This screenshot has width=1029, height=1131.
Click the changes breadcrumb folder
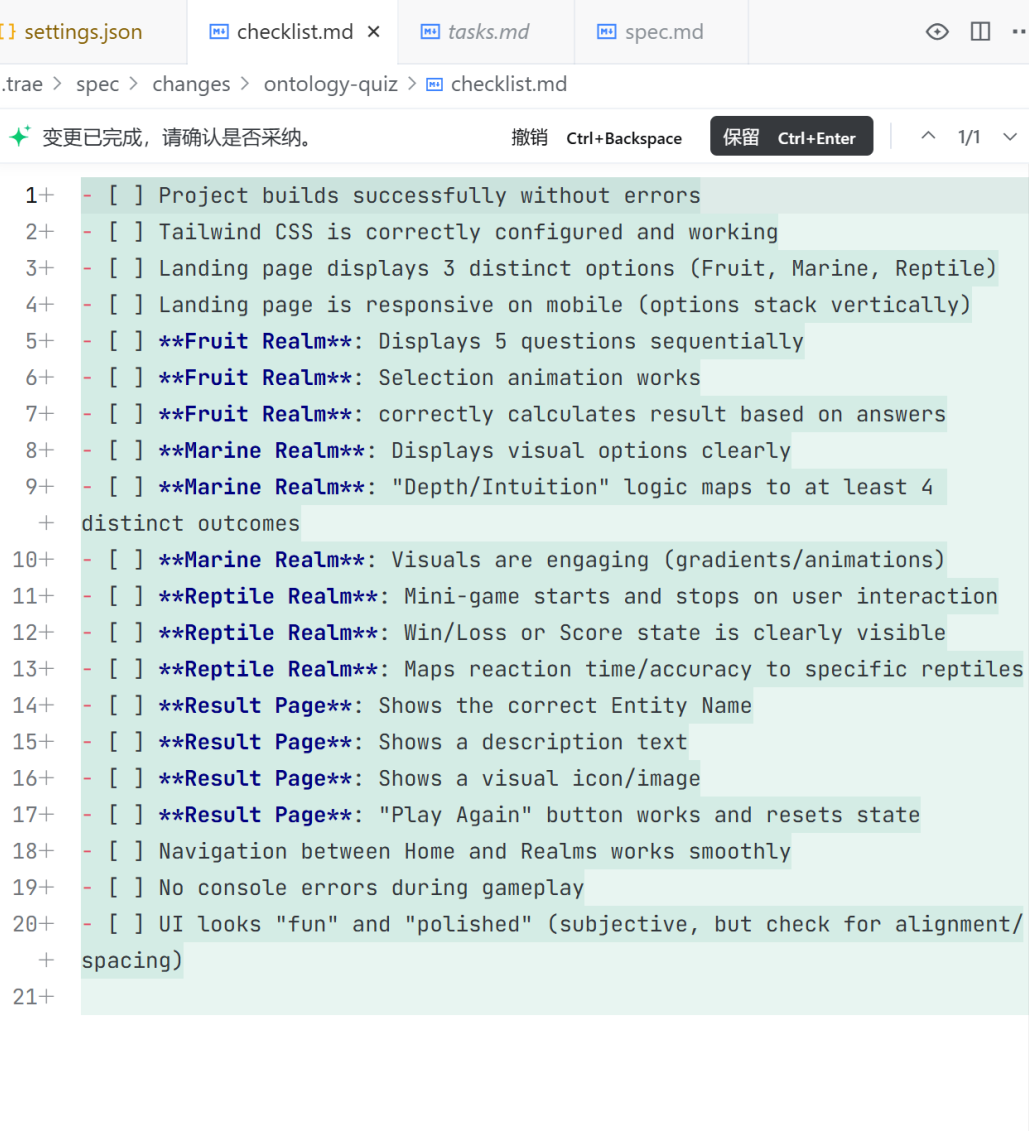191,84
